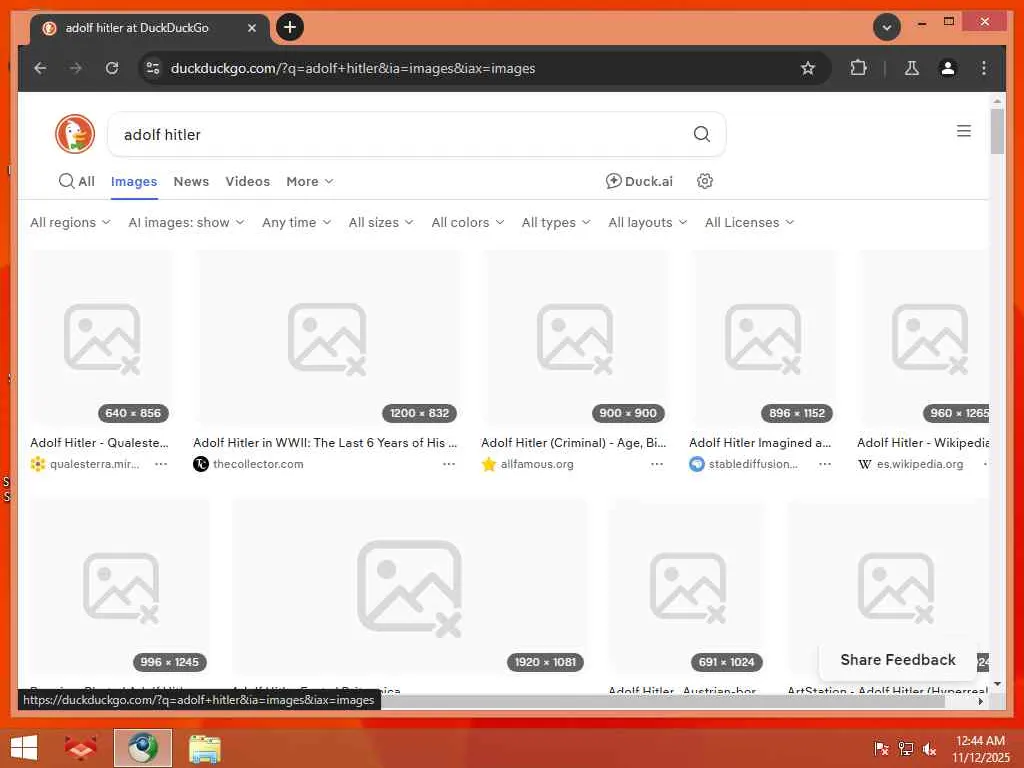
Task: Open more options for thecollector.com result
Action: point(449,464)
